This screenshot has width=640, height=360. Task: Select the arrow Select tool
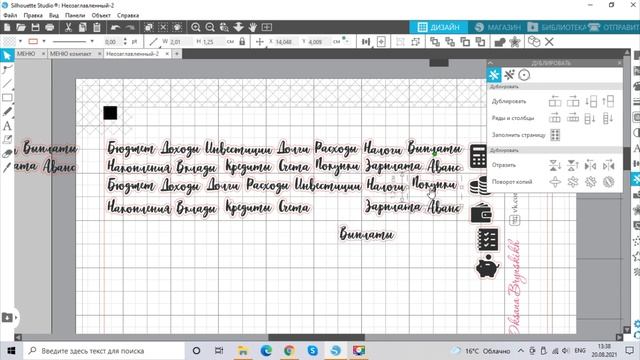[7, 55]
